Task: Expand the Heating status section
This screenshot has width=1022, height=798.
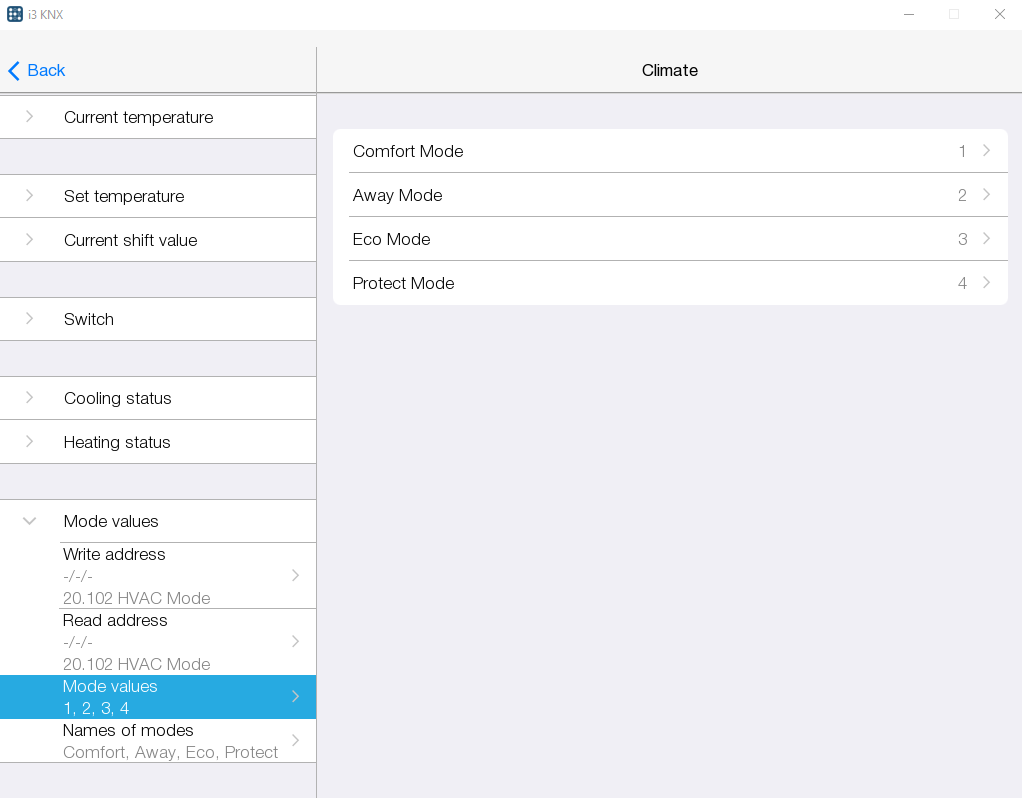Action: point(30,442)
